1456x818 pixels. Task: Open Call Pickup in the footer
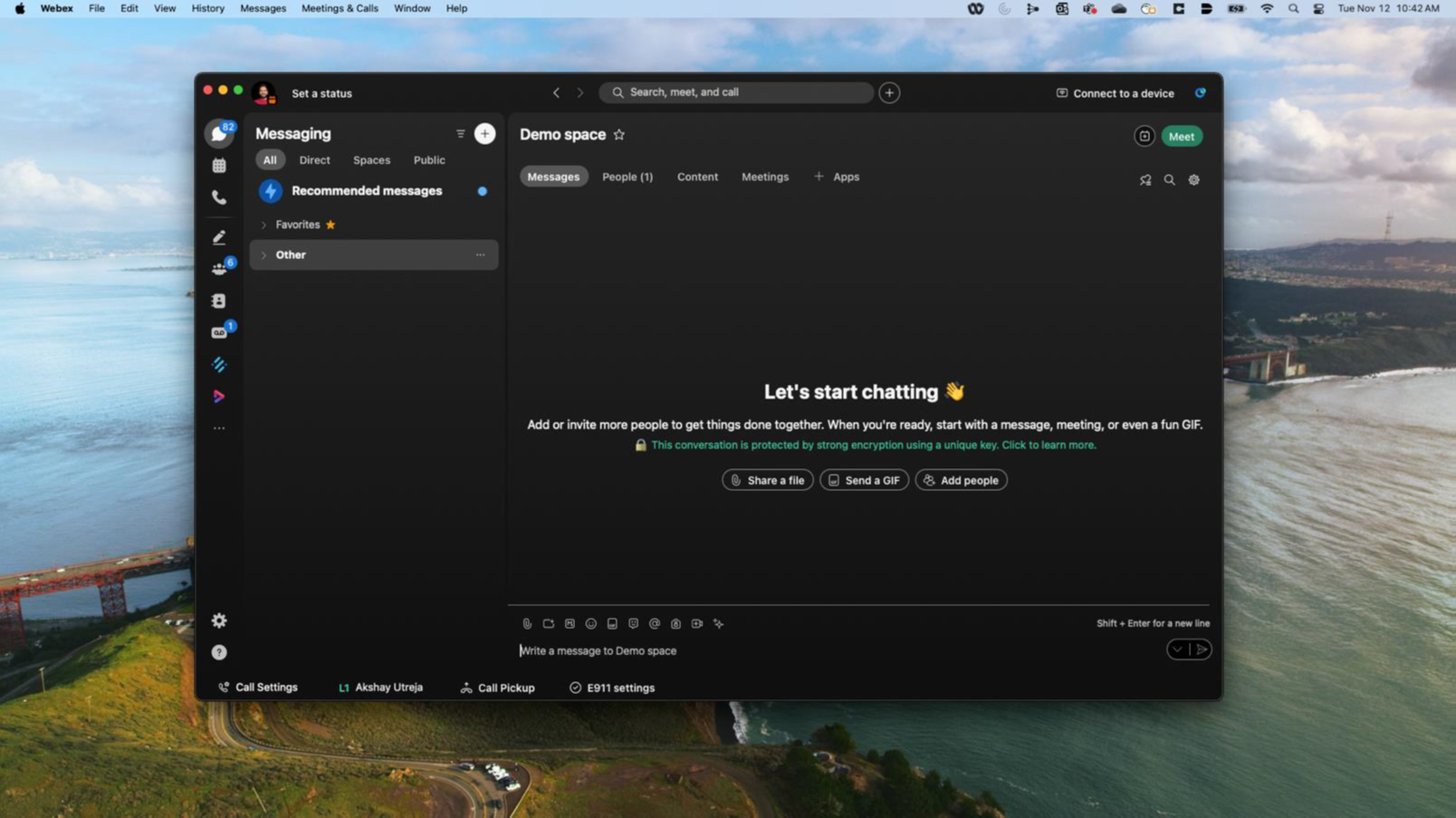(x=497, y=688)
